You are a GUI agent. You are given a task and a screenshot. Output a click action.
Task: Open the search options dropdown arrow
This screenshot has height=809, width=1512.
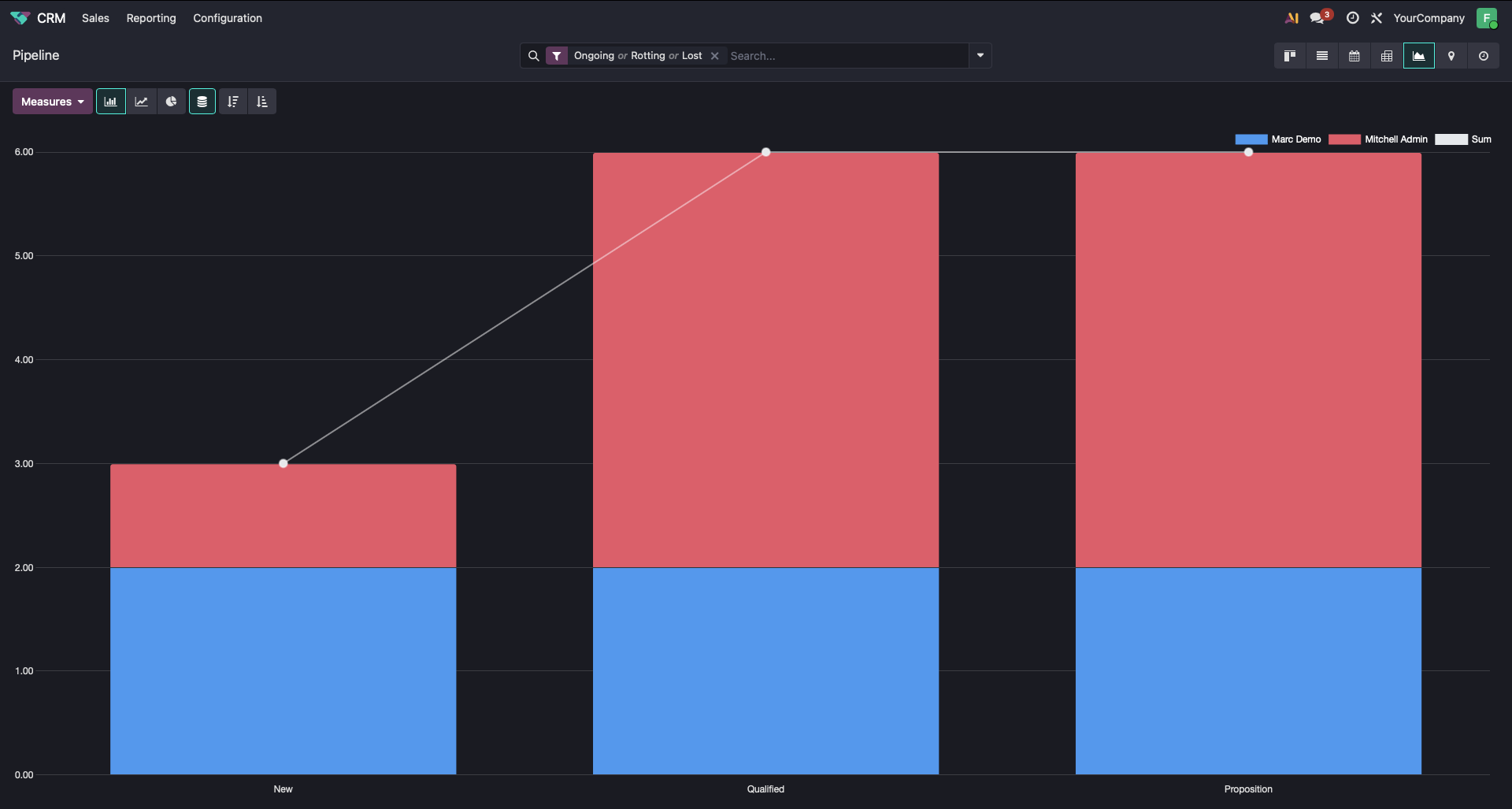(980, 56)
